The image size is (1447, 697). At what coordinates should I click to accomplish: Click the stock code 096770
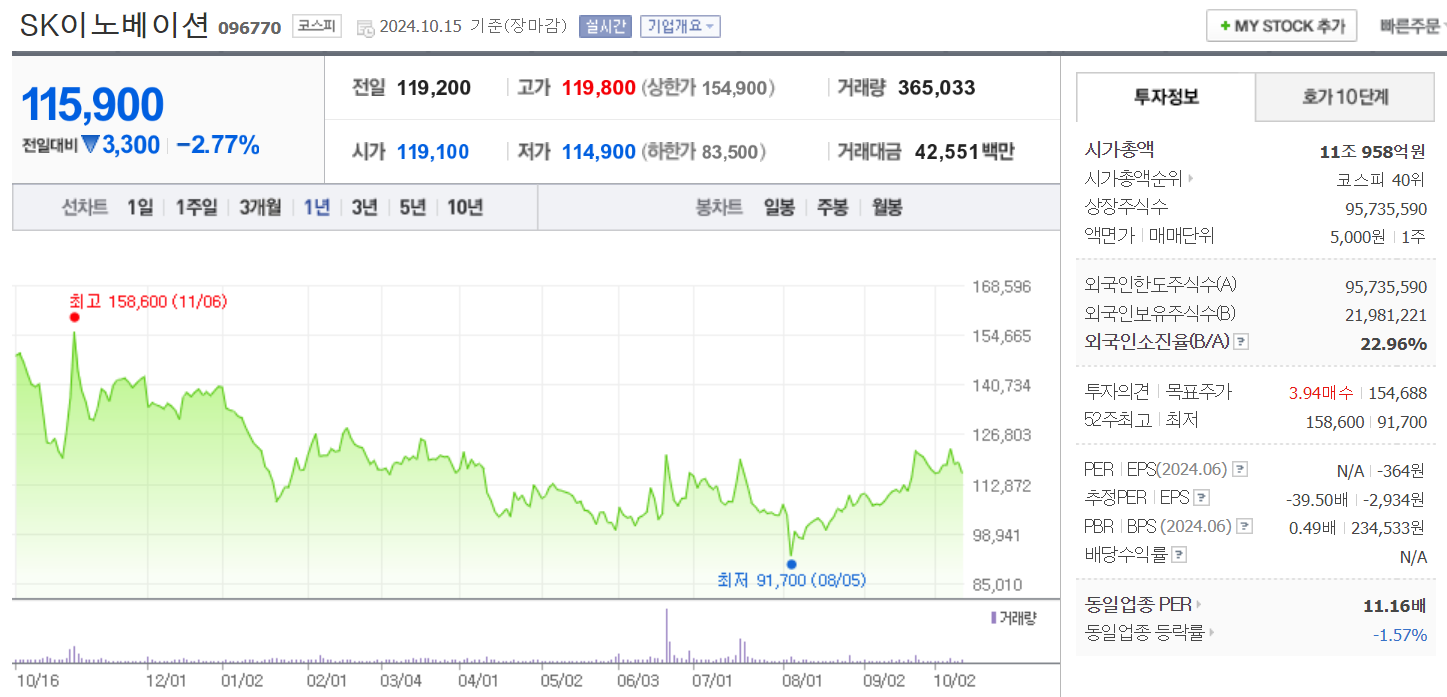click(250, 28)
